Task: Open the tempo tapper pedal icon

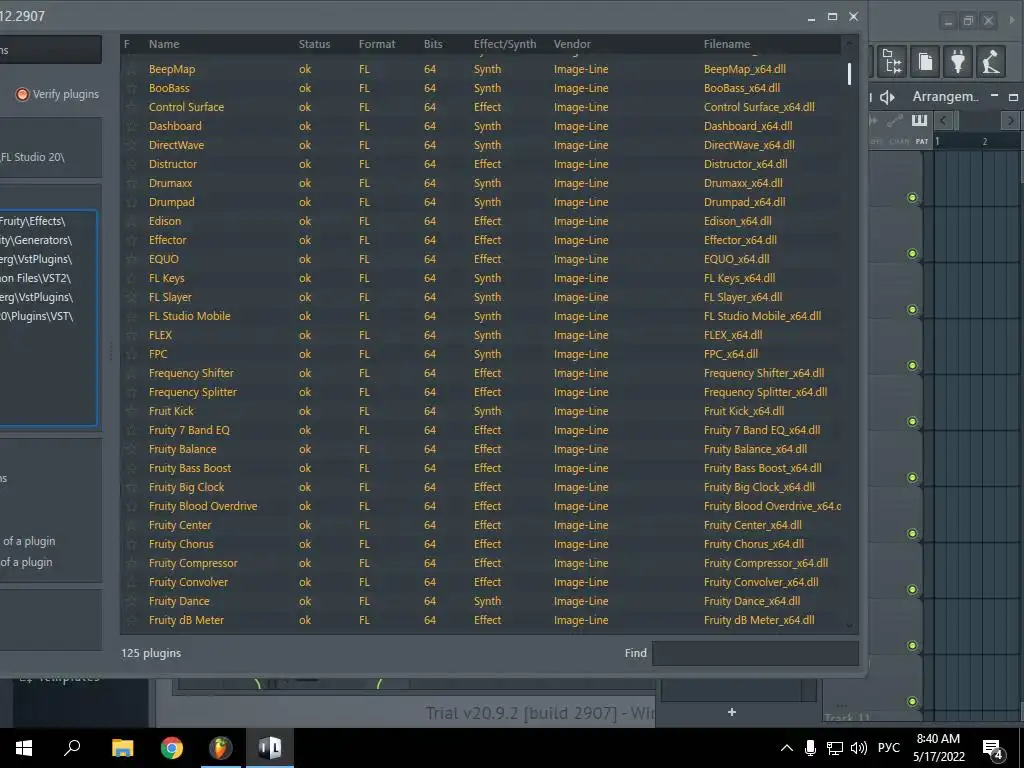Action: pyautogui.click(x=990, y=61)
